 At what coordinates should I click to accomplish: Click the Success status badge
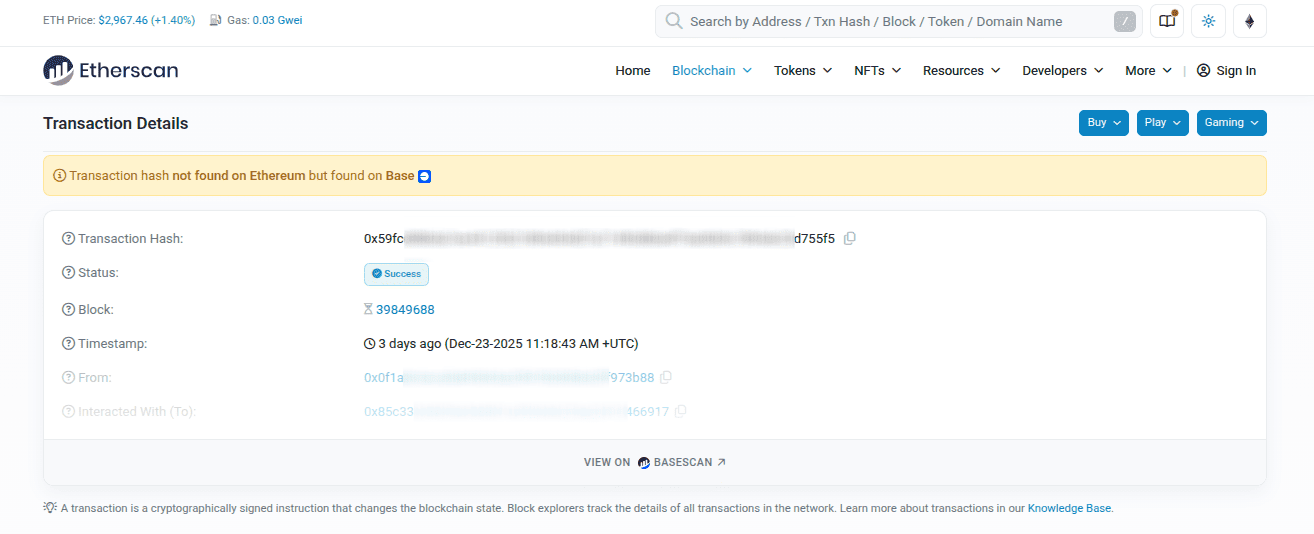click(396, 274)
